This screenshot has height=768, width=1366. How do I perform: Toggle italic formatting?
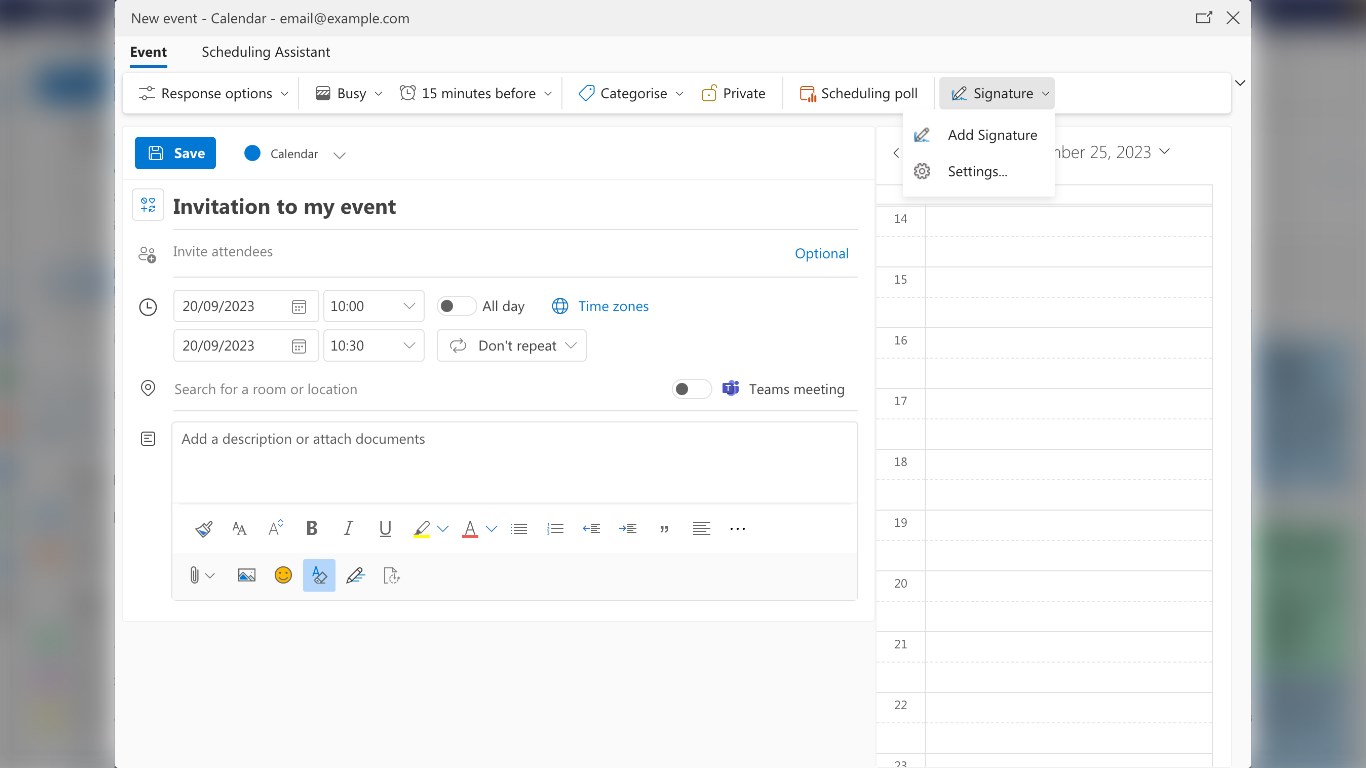tap(348, 529)
